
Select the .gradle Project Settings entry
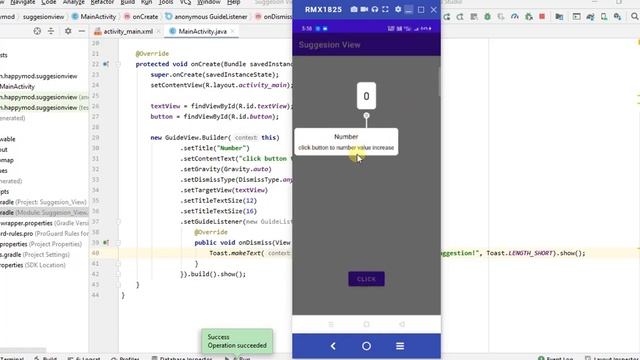point(35,255)
